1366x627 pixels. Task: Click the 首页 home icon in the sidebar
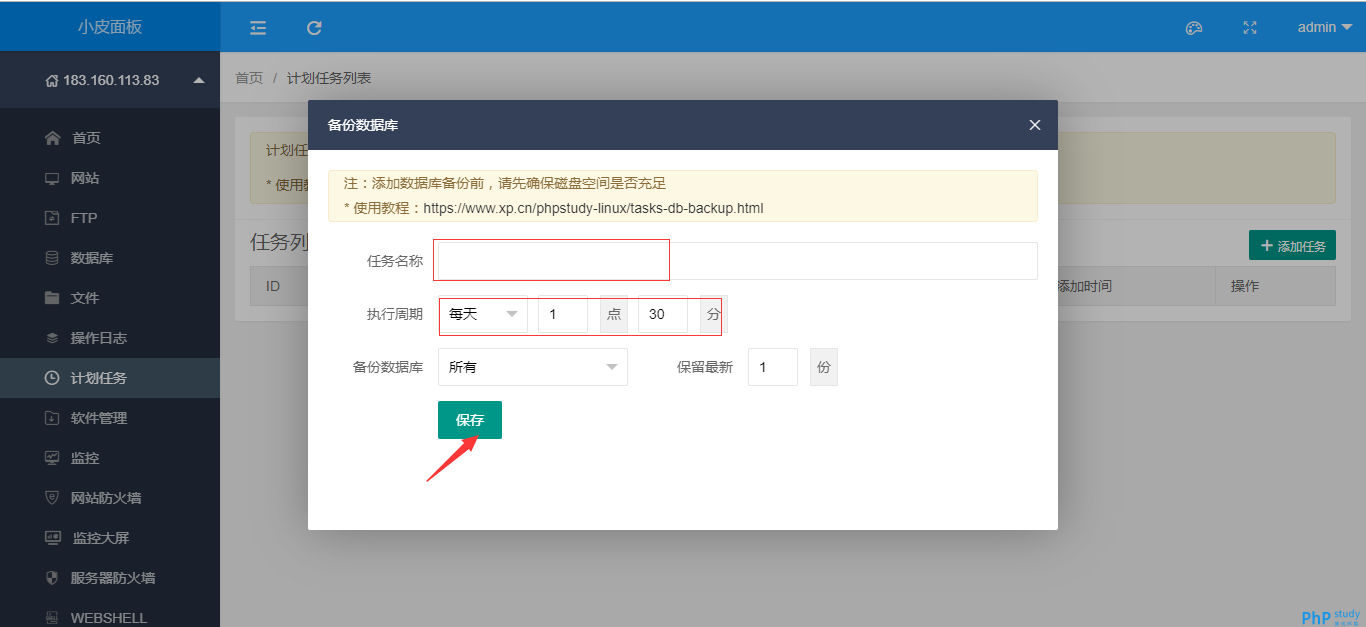(x=53, y=138)
